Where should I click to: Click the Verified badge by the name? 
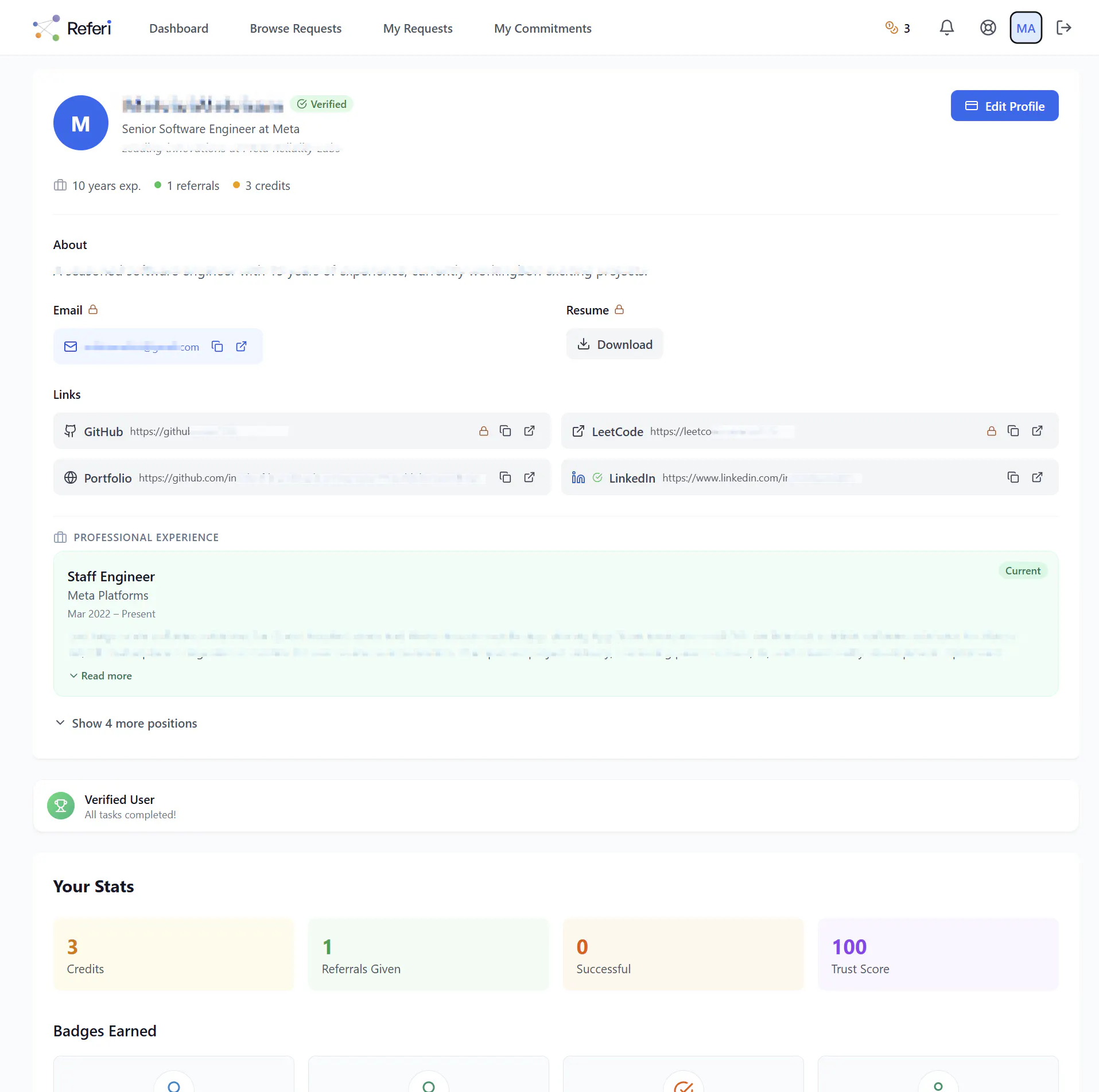tap(321, 104)
